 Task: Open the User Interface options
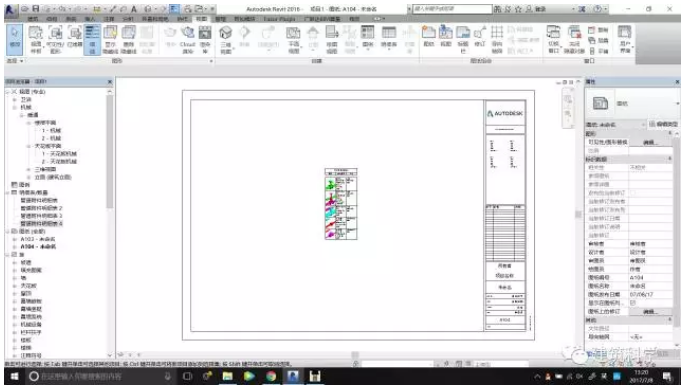(625, 39)
